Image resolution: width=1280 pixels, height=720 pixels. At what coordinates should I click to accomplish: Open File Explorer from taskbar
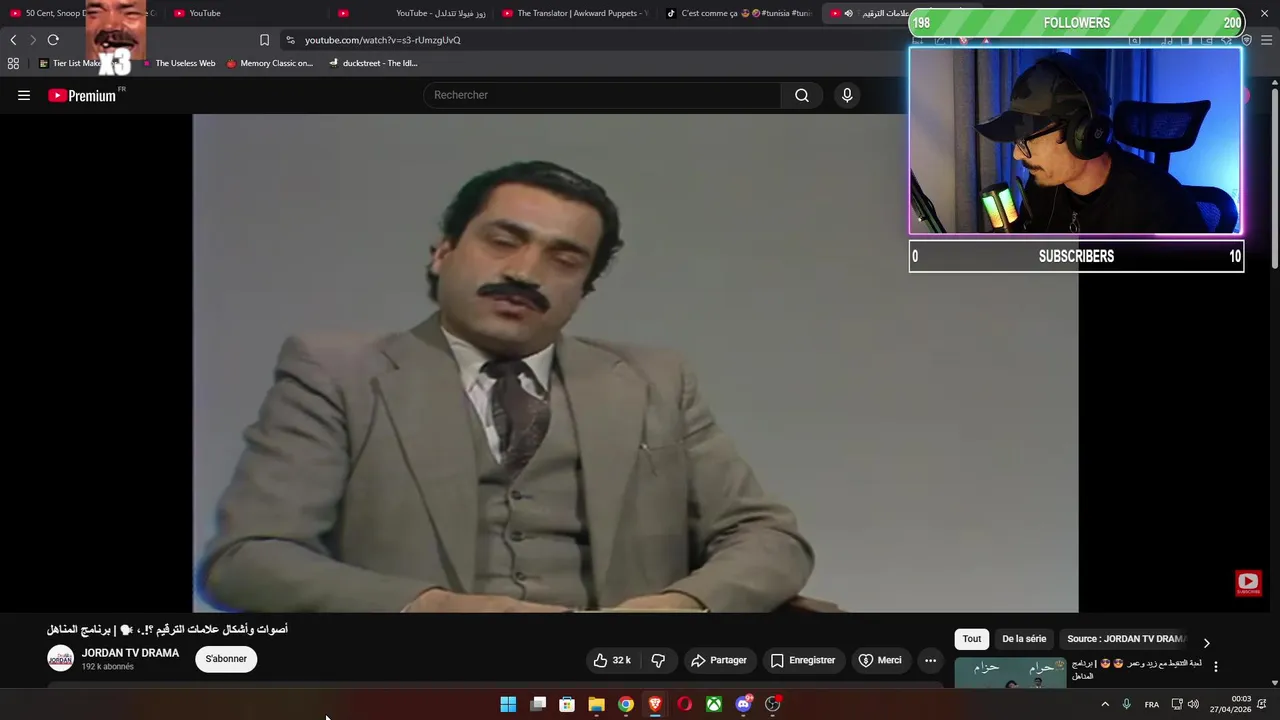pos(597,704)
